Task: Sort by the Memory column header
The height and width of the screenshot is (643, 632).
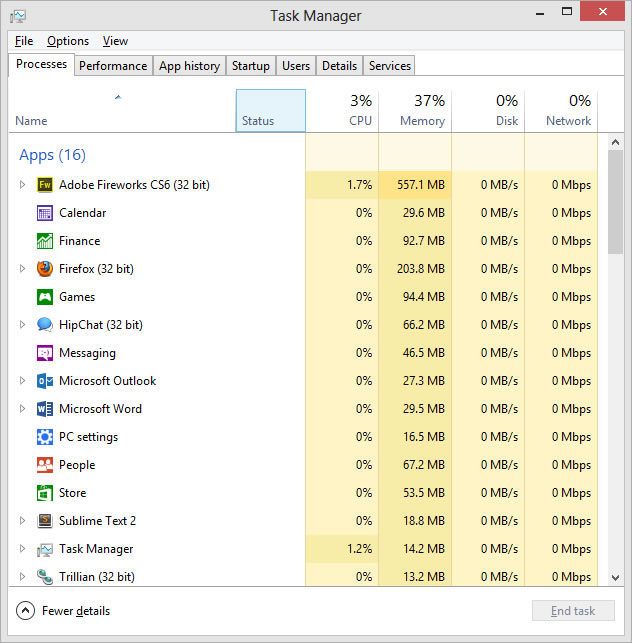Action: pyautogui.click(x=415, y=111)
